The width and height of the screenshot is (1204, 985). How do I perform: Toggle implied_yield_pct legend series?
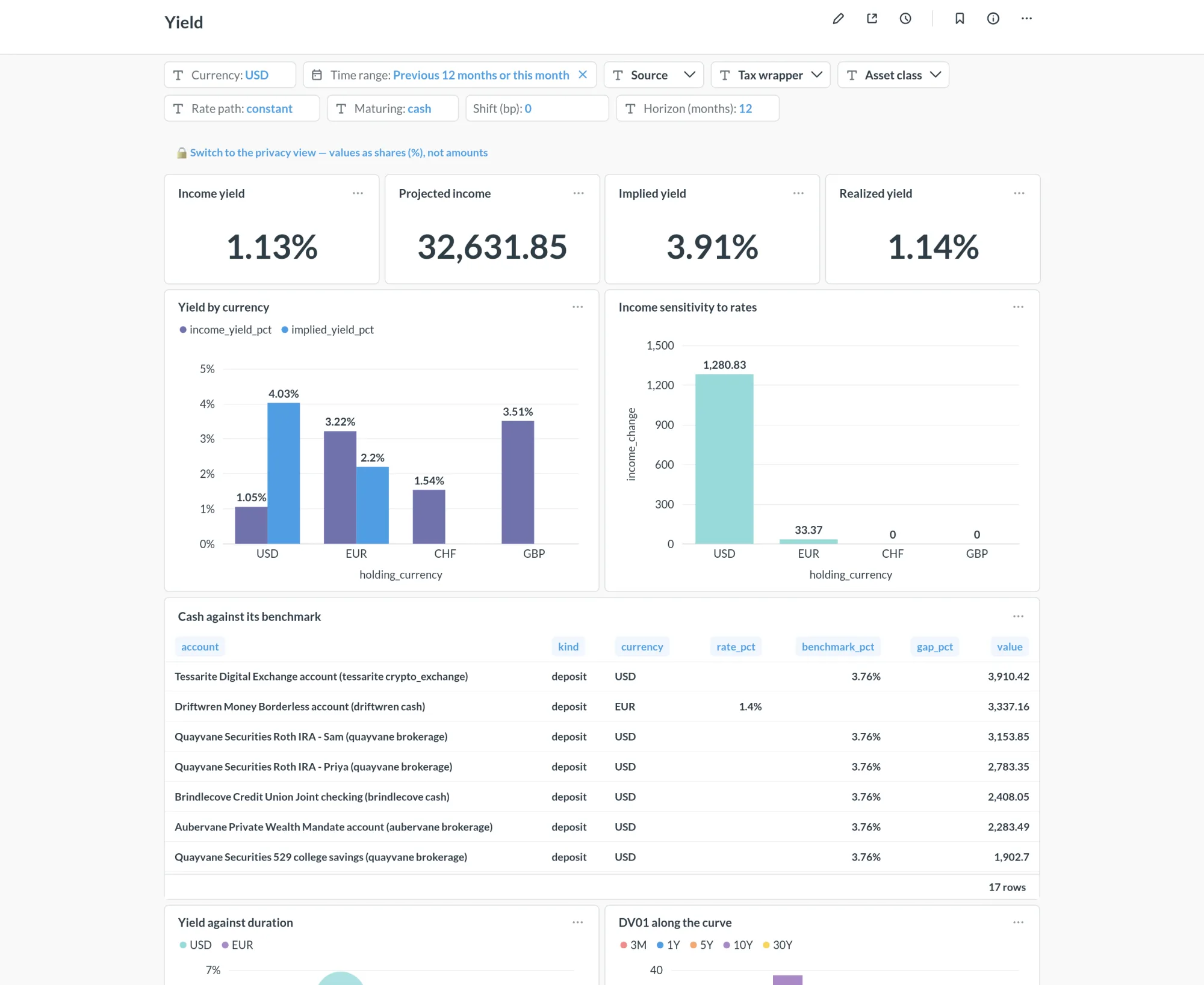click(x=328, y=330)
